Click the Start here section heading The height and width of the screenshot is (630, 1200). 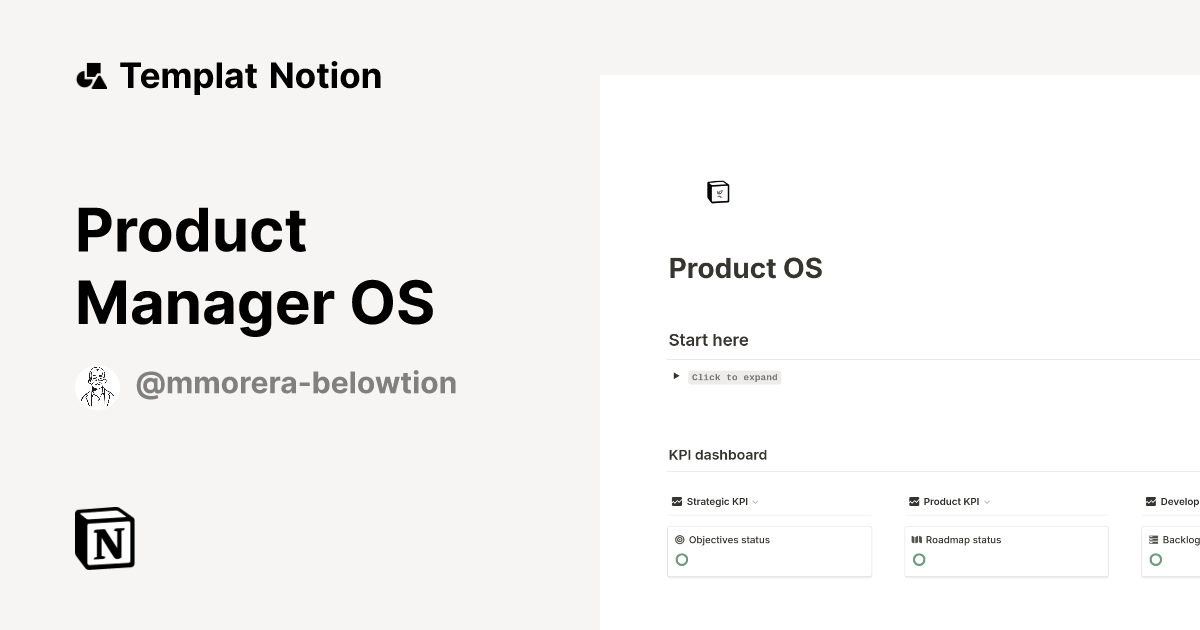[x=708, y=340]
